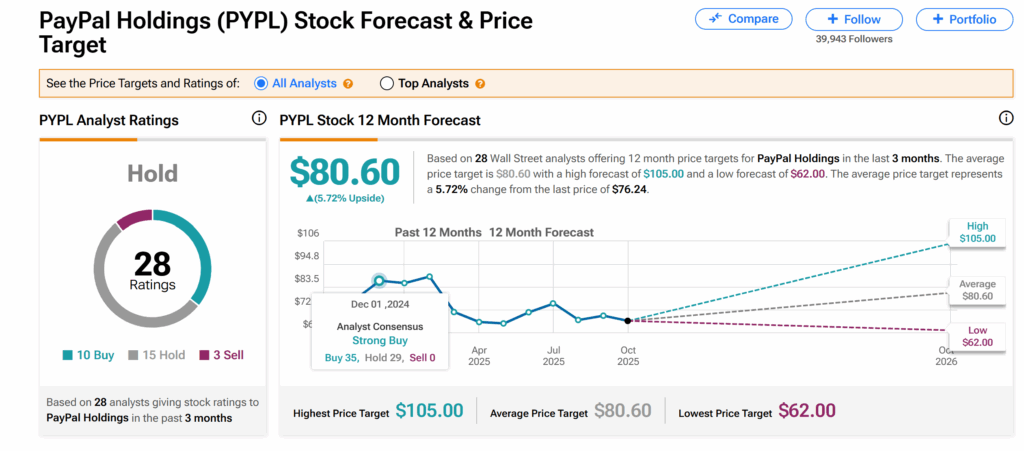Click the High $105.00 forecast label
Screen dimensions: 1024x451
tap(977, 233)
